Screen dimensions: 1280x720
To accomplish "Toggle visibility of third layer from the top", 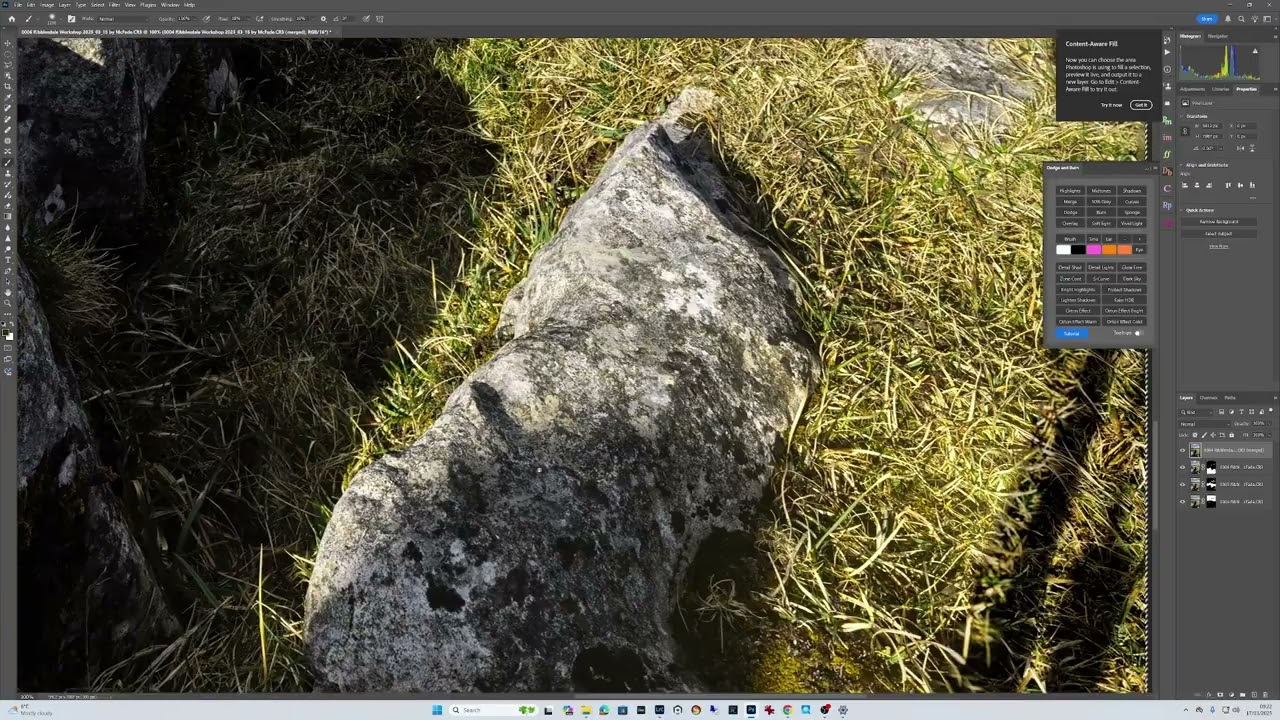I will point(1182,484).
